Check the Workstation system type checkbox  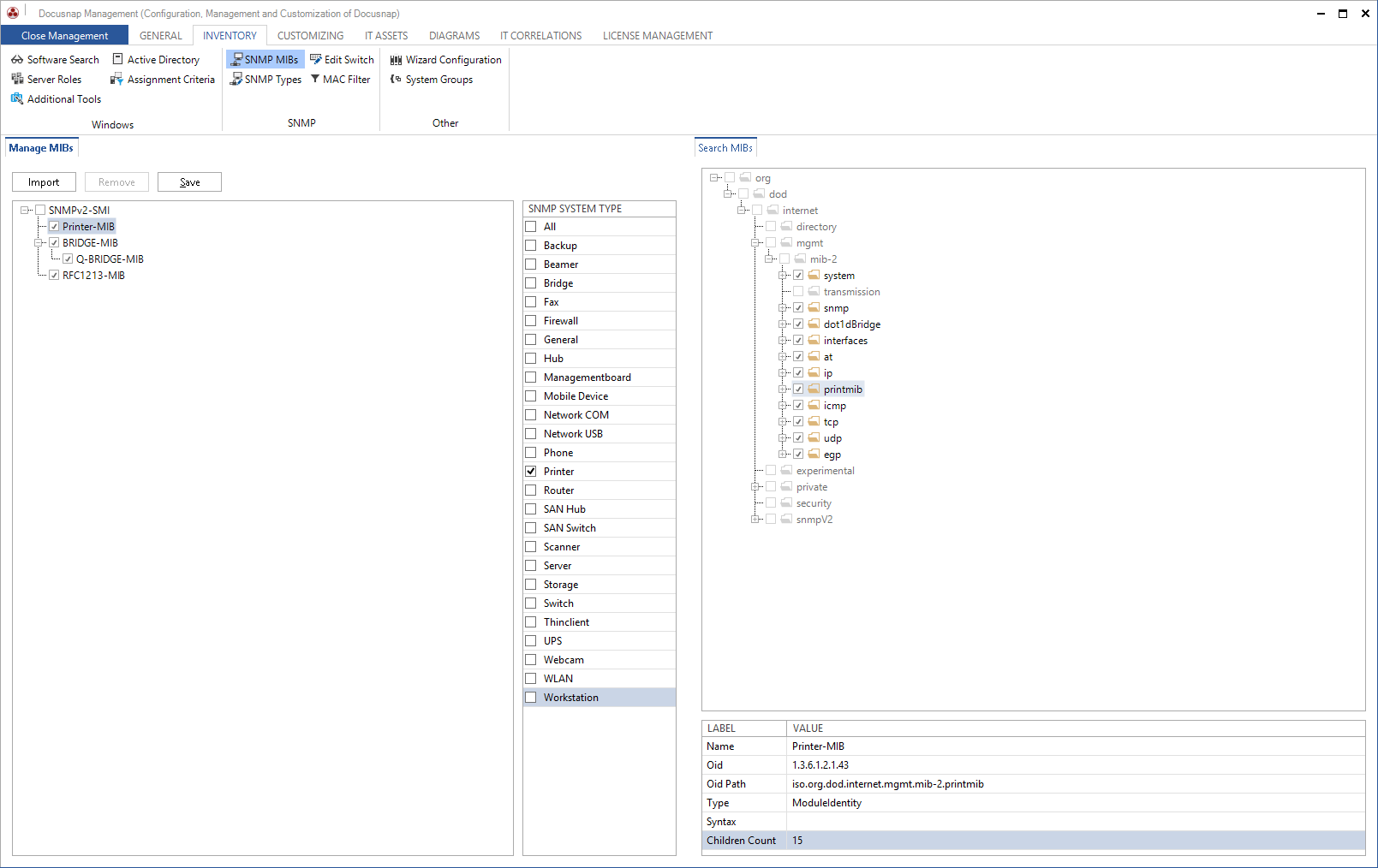coord(531,697)
